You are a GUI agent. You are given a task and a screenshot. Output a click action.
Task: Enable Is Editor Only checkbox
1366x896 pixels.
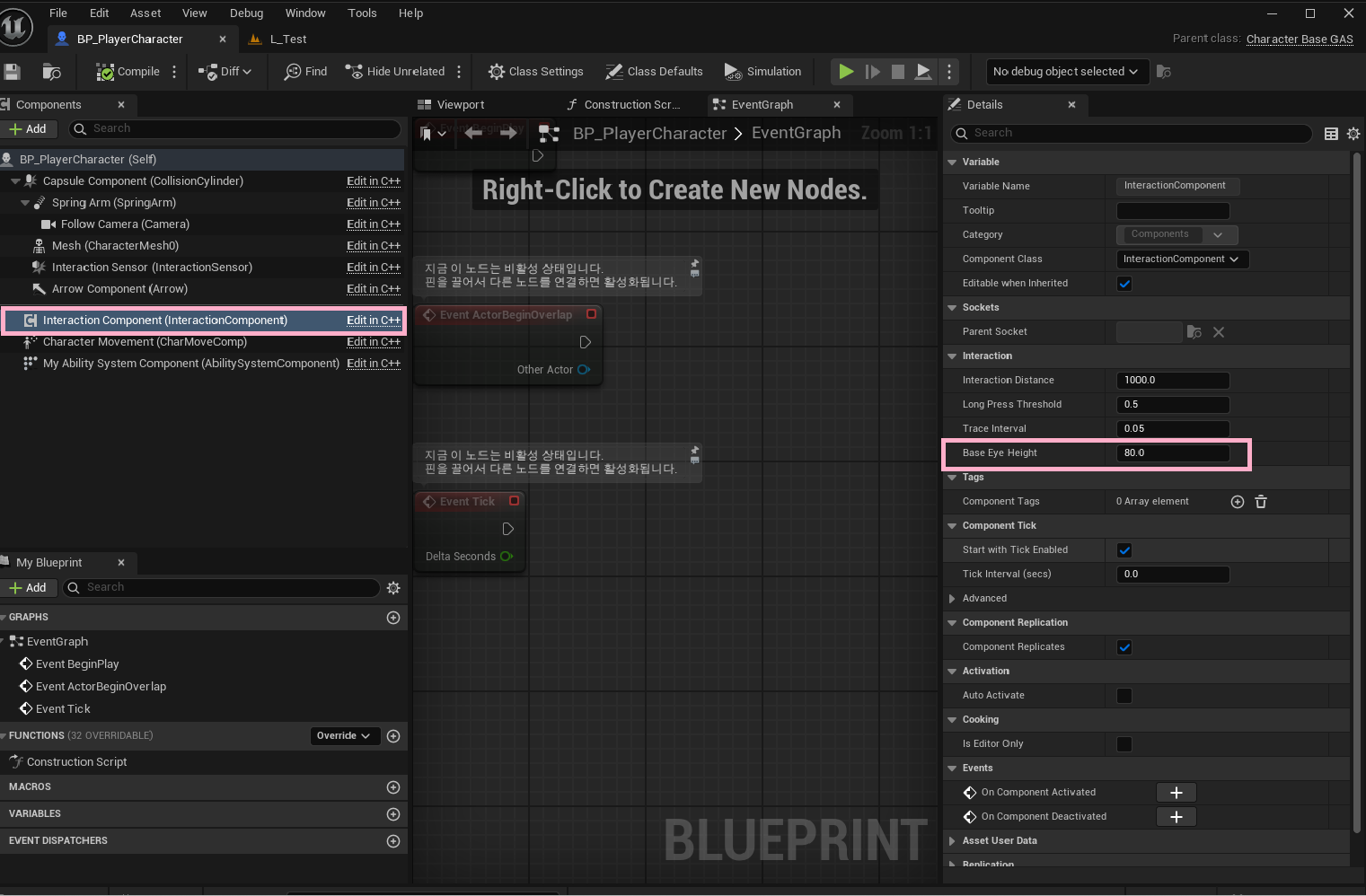(1124, 744)
